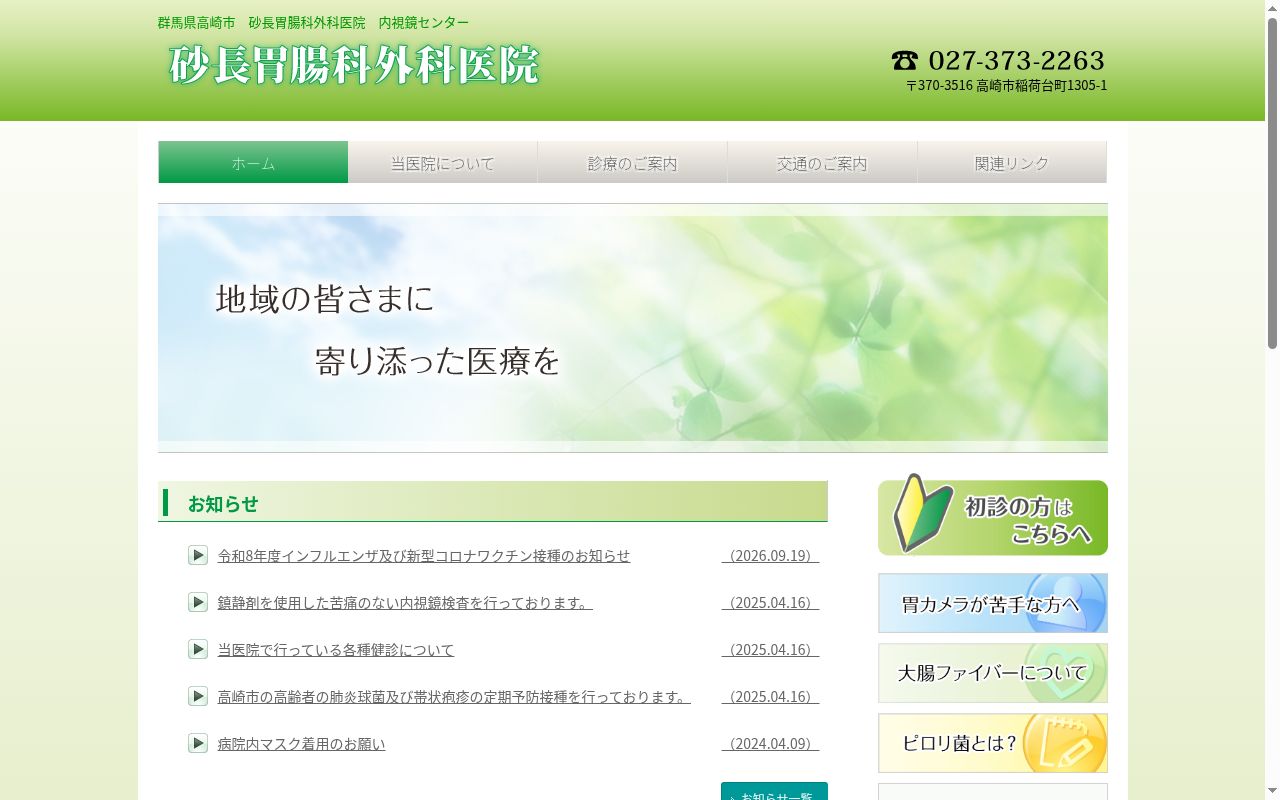Click the page vertical scrollbar thumb
Screen dimensions: 1280x800
1272,183
